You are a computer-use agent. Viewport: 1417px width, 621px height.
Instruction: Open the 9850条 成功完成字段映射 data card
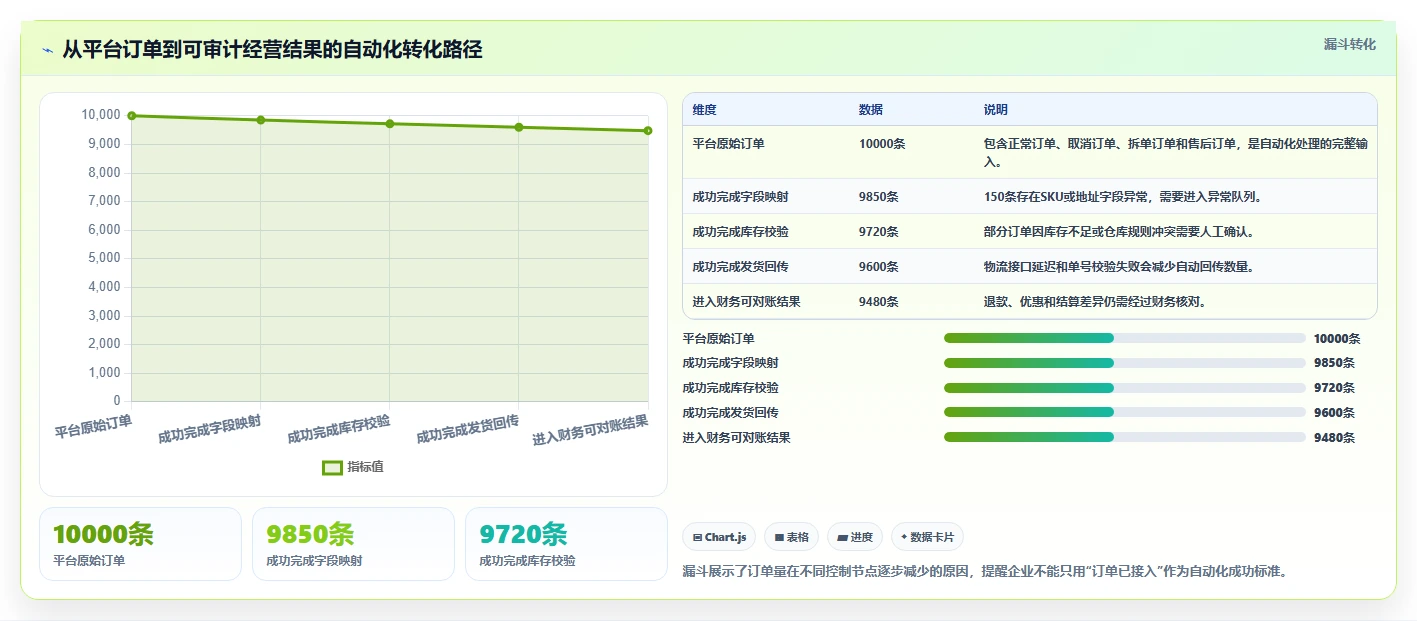[353, 544]
